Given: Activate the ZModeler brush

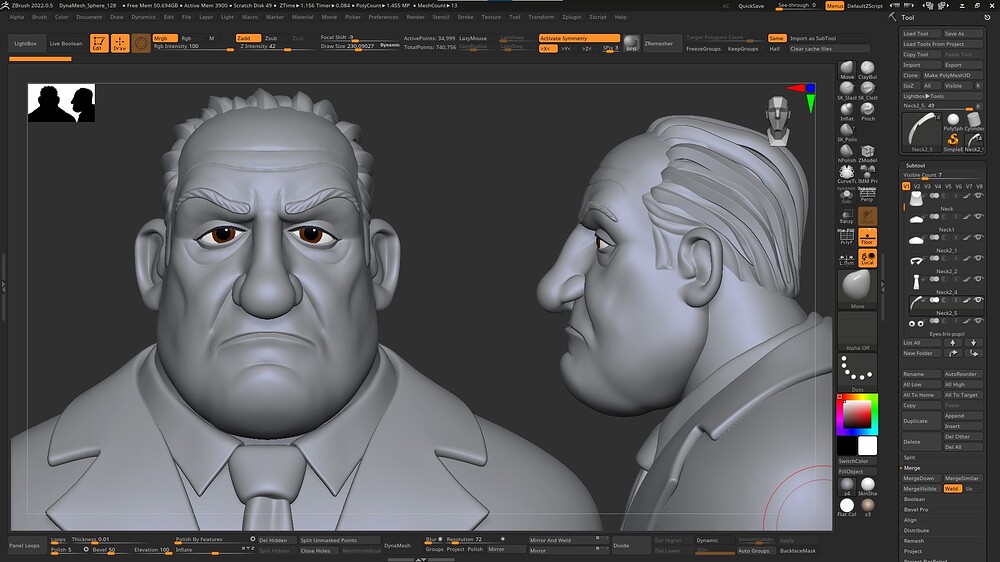Looking at the screenshot, I should pos(867,153).
